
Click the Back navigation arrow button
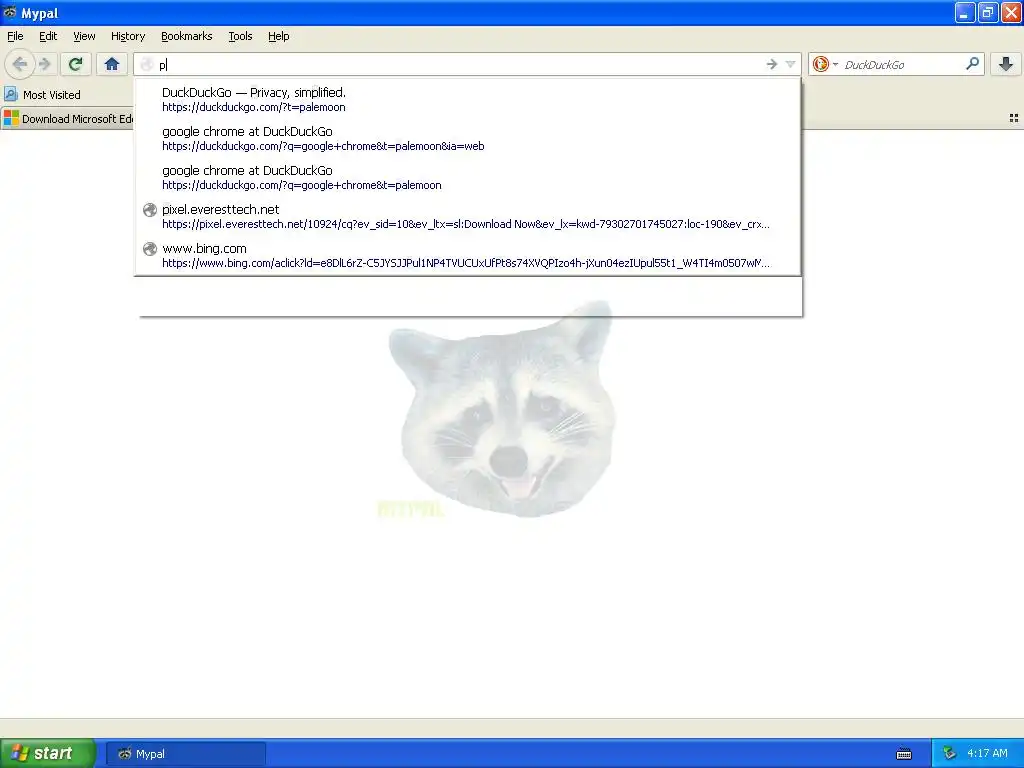[20, 64]
